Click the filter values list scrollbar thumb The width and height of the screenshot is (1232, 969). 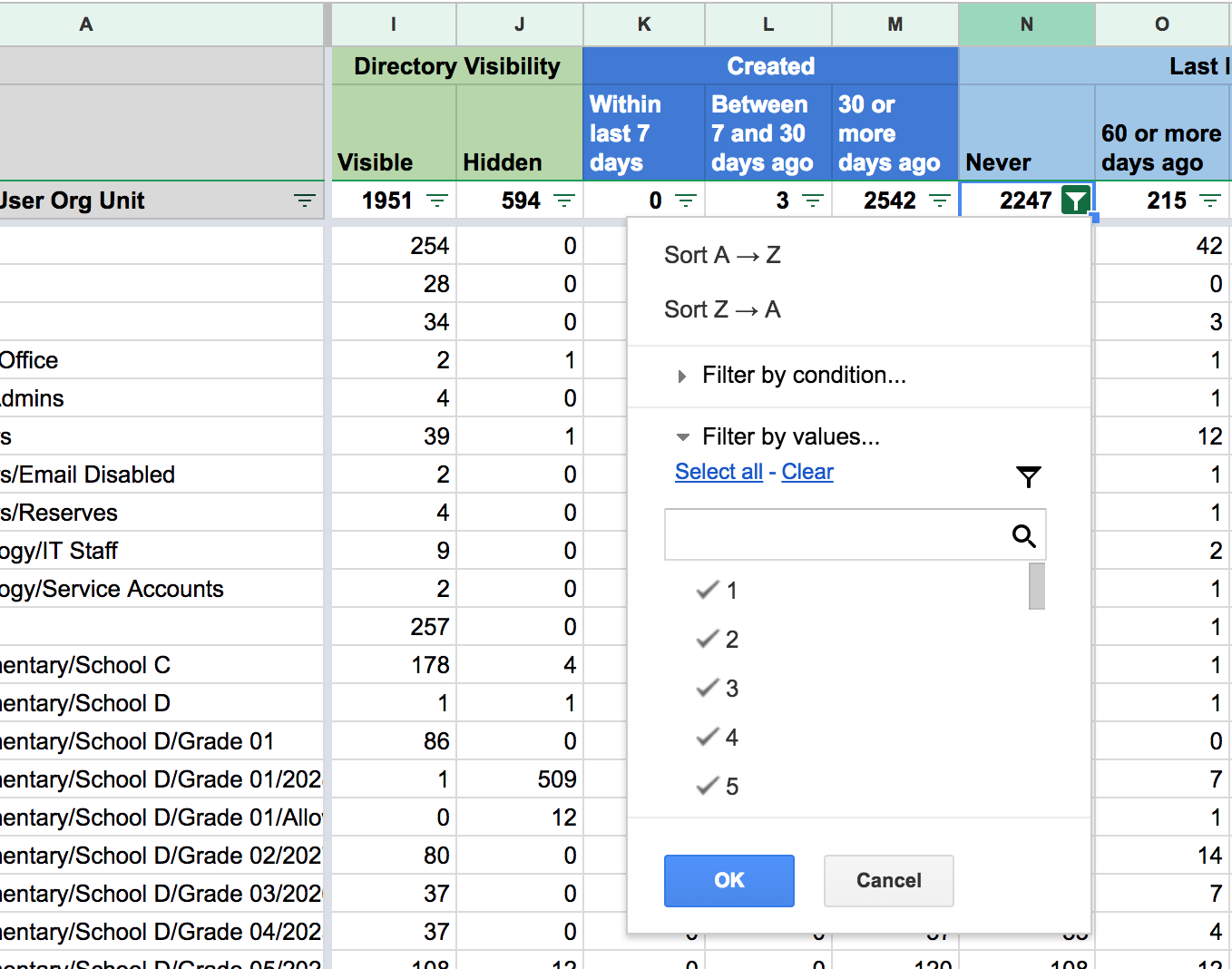pos(1037,587)
